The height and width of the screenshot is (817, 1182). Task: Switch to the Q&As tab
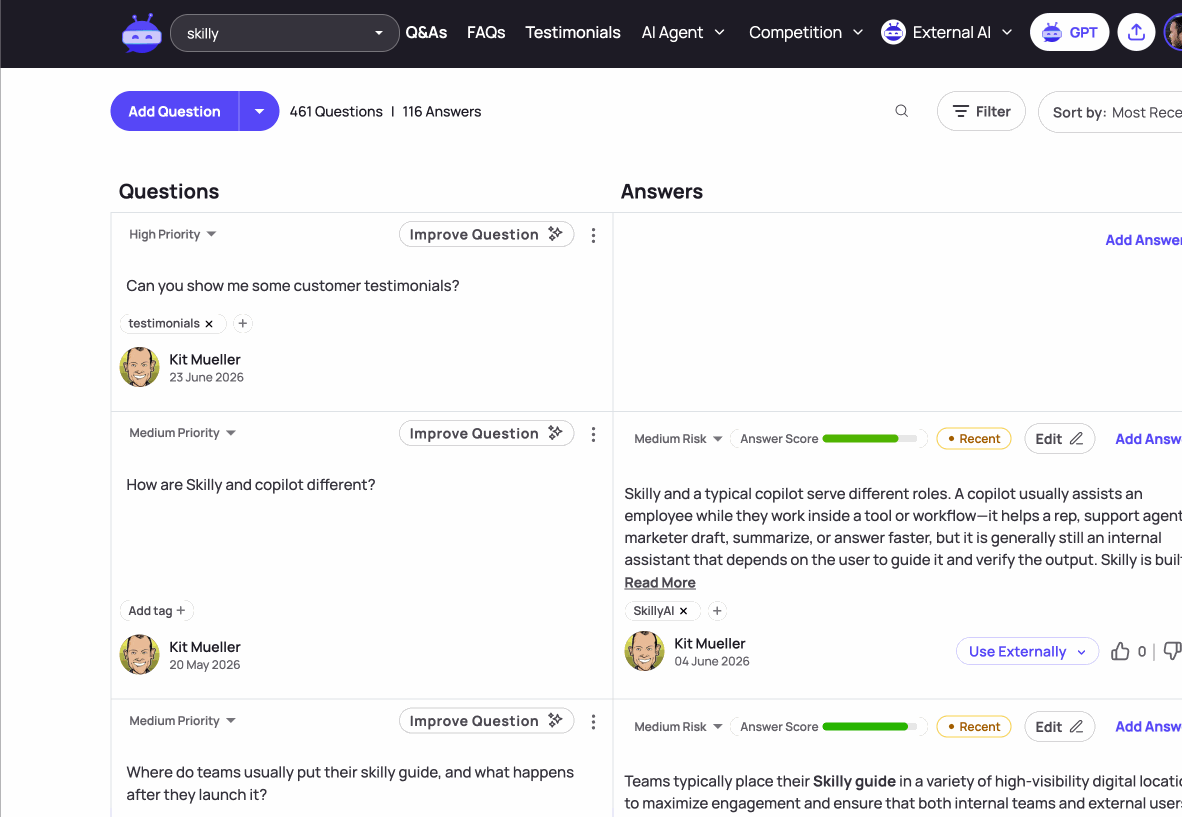pyautogui.click(x=426, y=32)
